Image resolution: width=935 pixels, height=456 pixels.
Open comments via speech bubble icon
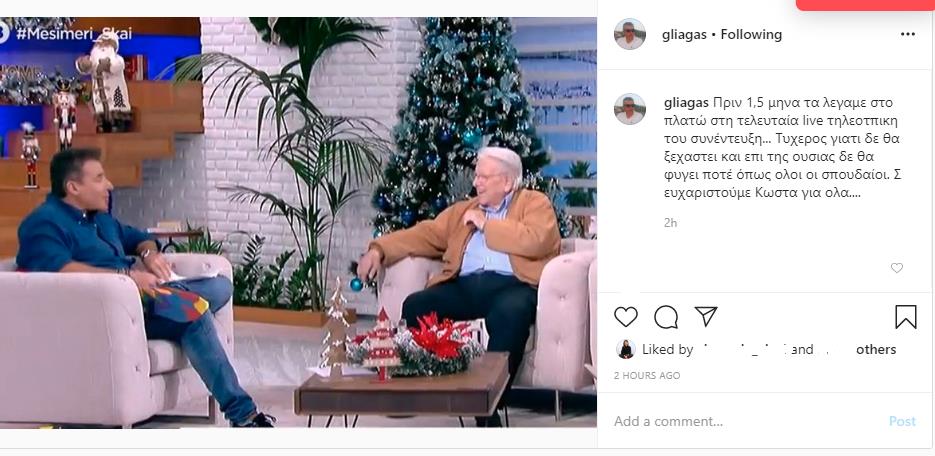click(666, 317)
